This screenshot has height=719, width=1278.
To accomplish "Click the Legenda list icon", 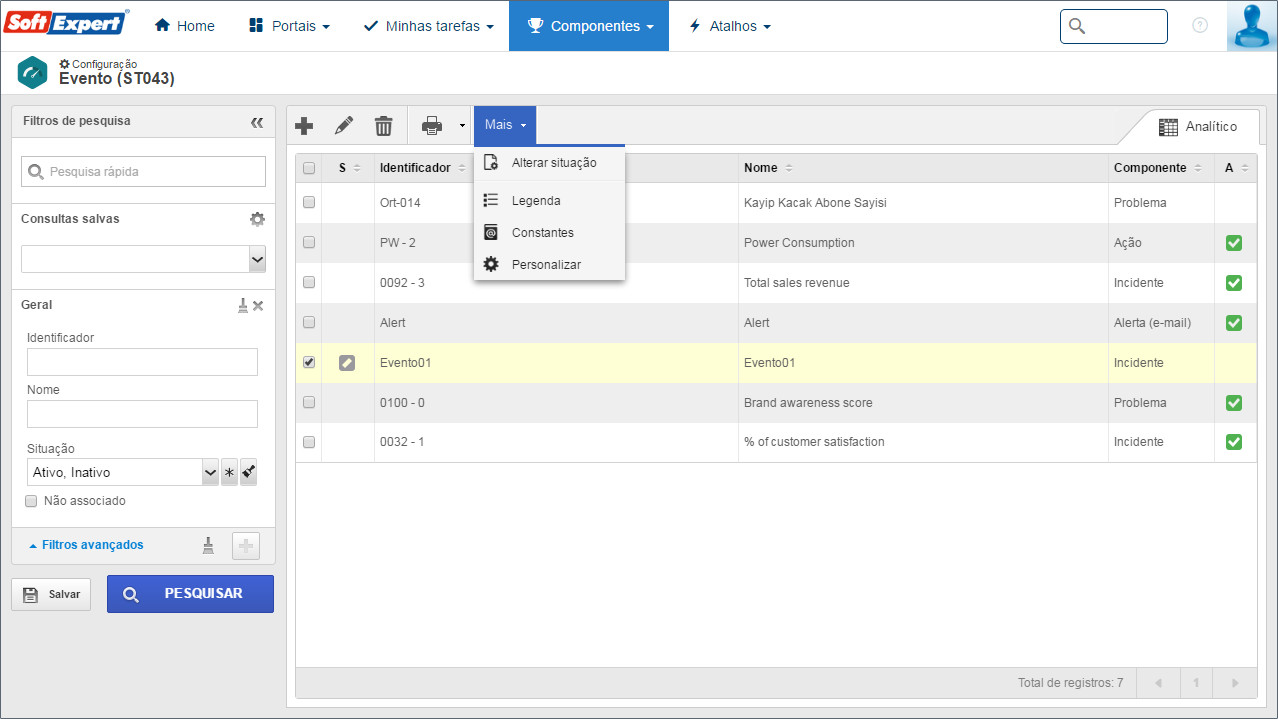I will pos(491,200).
